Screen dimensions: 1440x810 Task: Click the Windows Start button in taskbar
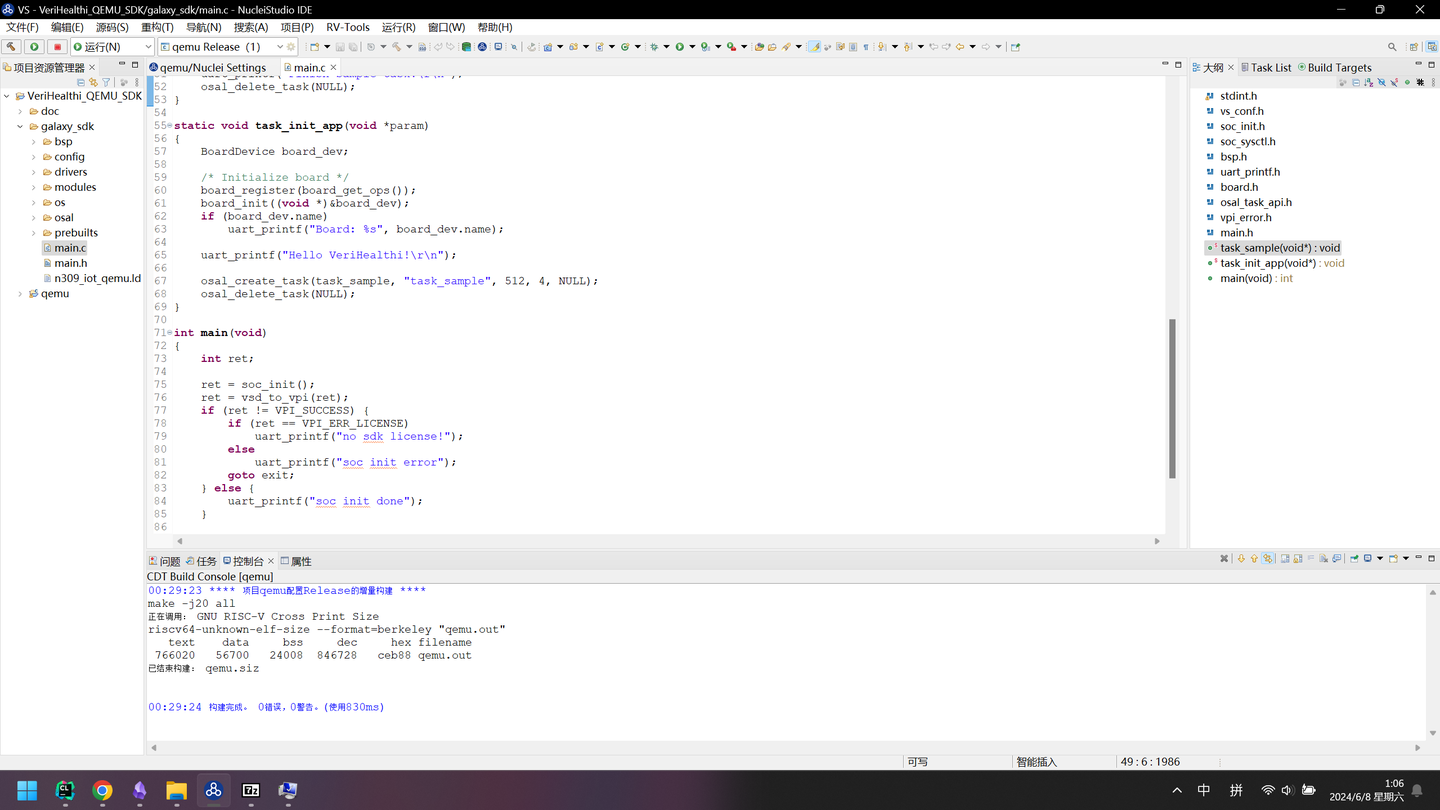(x=27, y=790)
